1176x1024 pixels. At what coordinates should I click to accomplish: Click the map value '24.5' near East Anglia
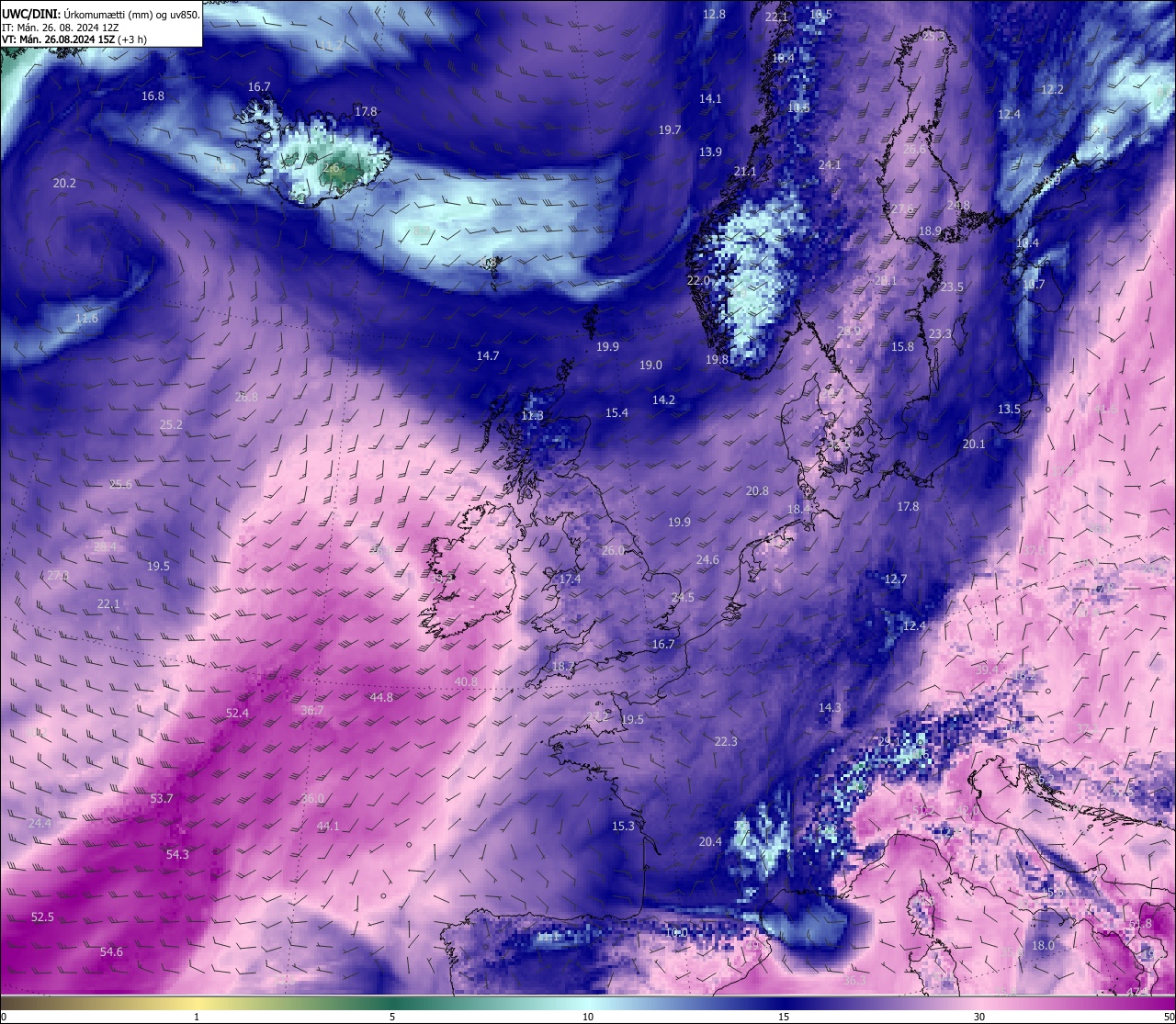[x=683, y=598]
